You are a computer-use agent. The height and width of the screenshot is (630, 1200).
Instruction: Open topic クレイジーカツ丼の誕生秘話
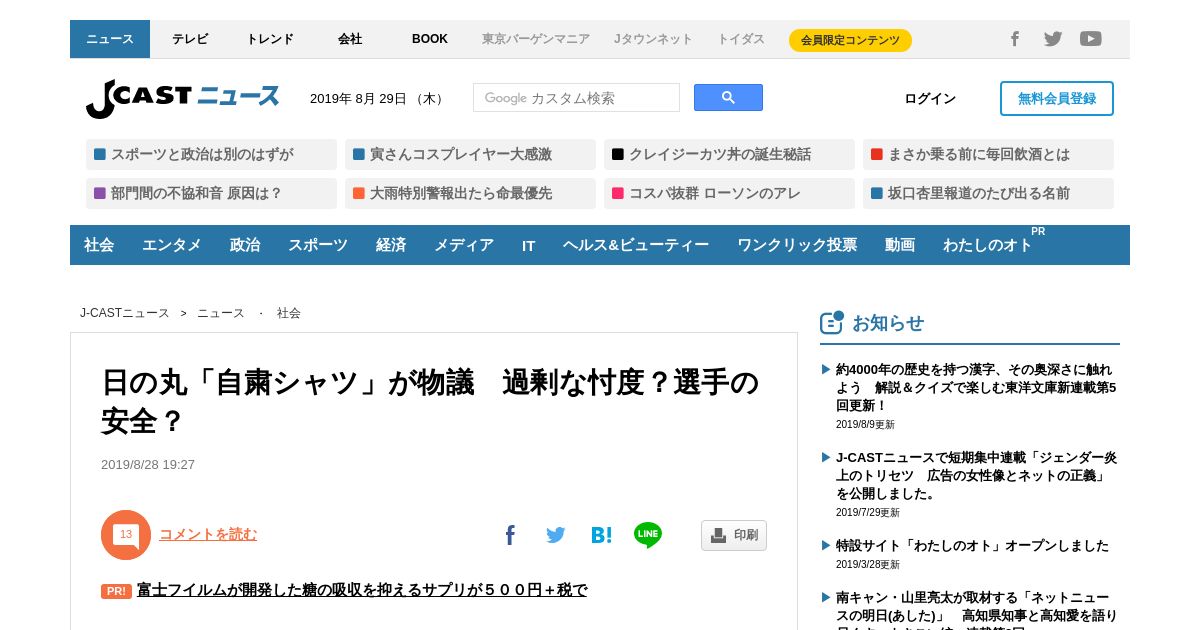(729, 154)
